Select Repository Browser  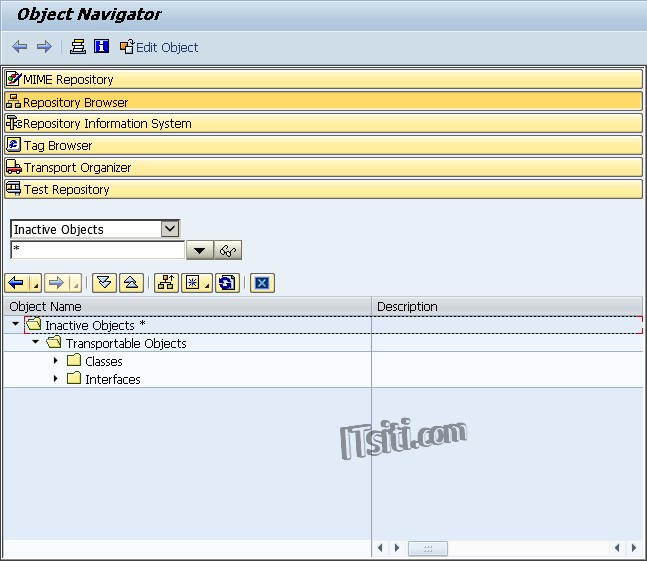(324, 101)
